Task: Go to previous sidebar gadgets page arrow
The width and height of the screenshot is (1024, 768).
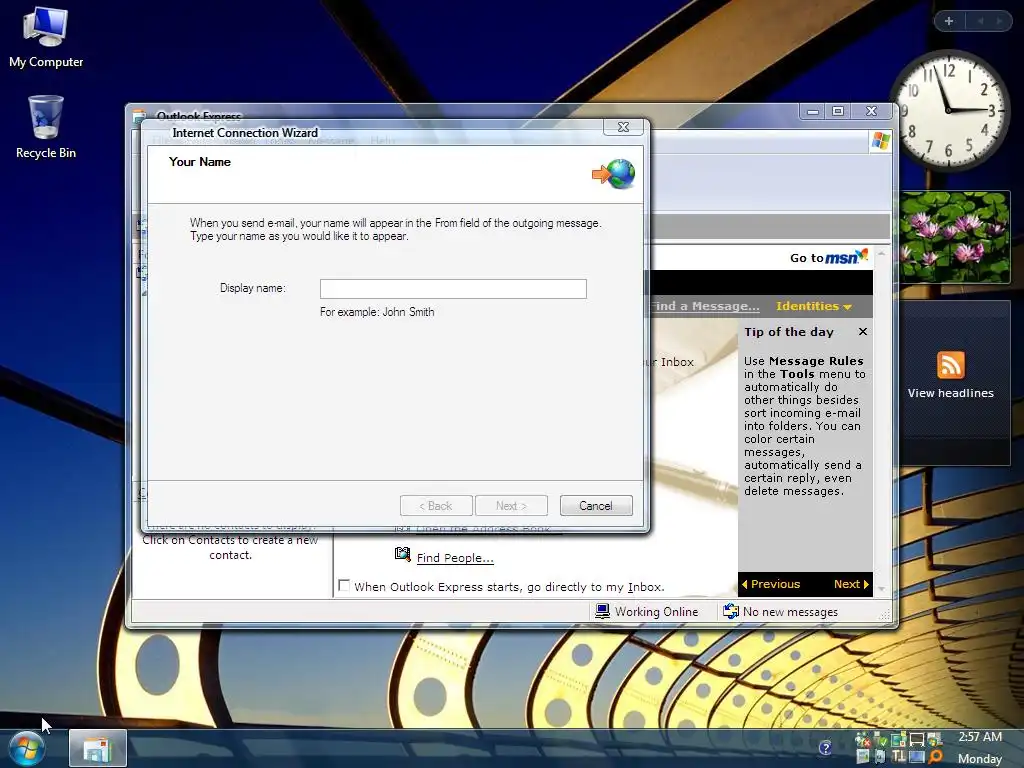Action: pos(980,21)
